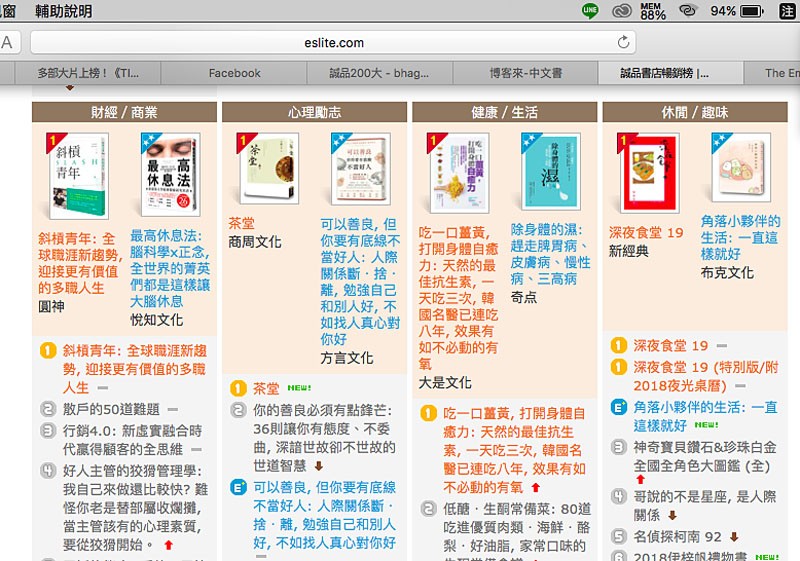
Task: Open the 深夜食堂 19 red cover
Action: tap(649, 172)
